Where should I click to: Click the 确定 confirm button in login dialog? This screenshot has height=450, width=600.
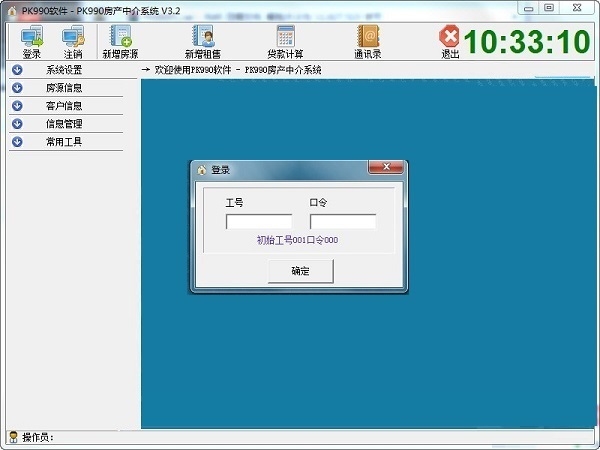(x=301, y=271)
